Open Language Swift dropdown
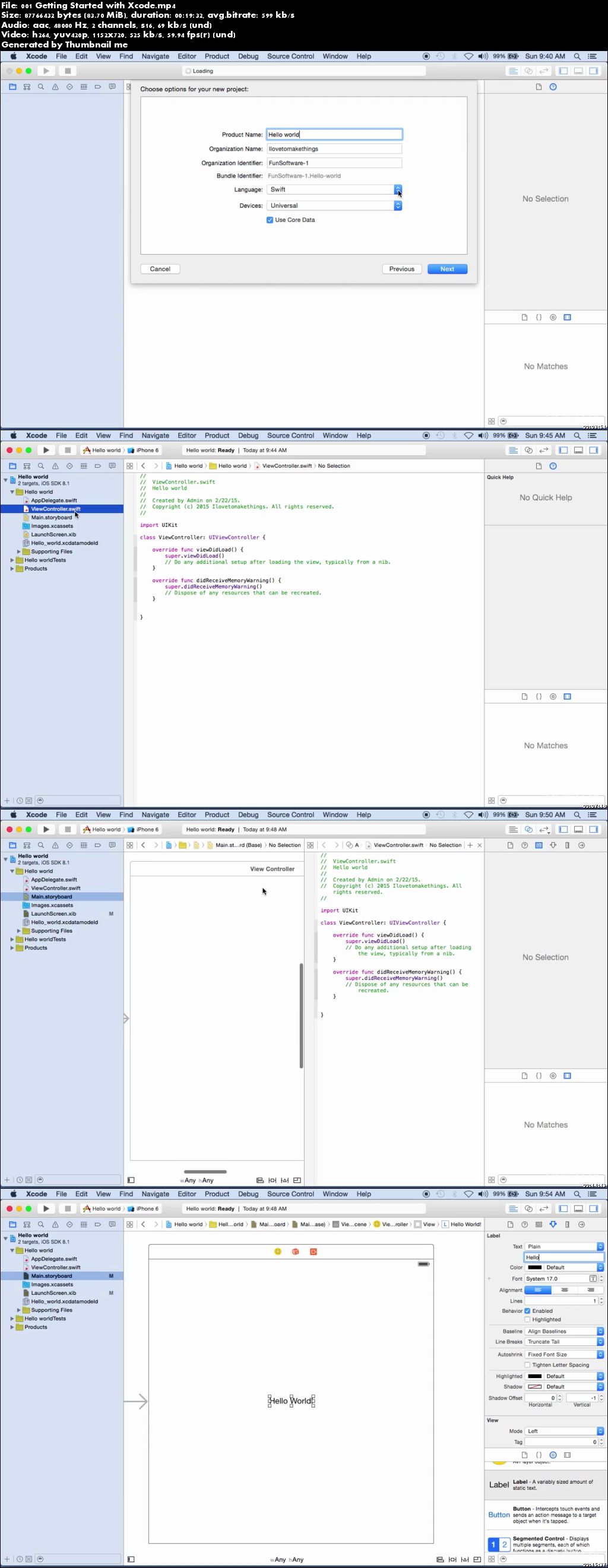The height and width of the screenshot is (1568, 608). pyautogui.click(x=334, y=189)
